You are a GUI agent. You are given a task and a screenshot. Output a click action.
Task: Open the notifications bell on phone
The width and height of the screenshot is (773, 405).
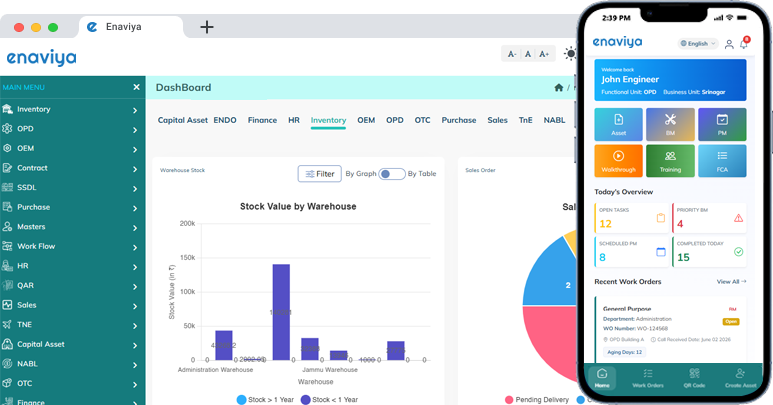[744, 43]
